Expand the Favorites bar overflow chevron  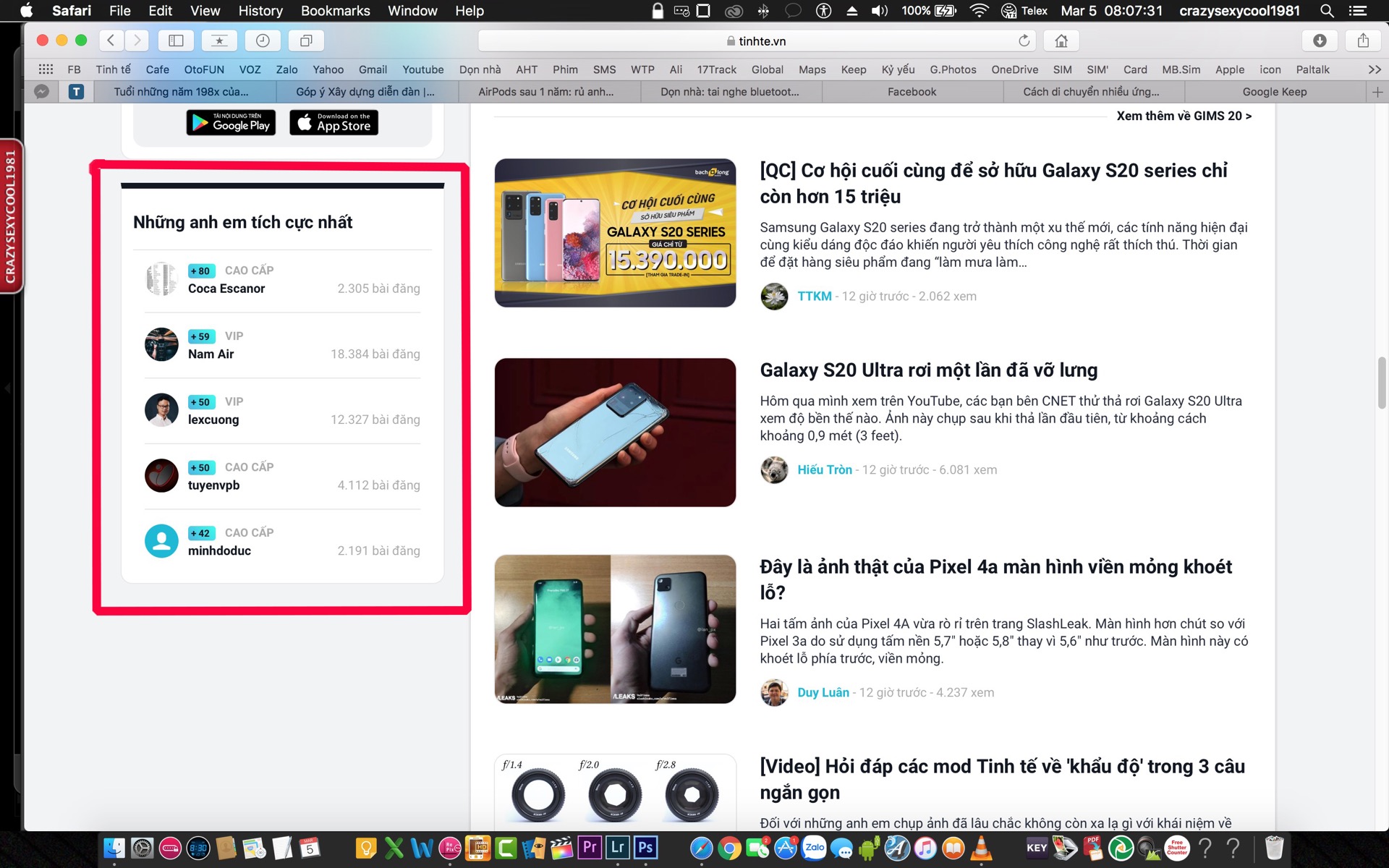click(1375, 69)
